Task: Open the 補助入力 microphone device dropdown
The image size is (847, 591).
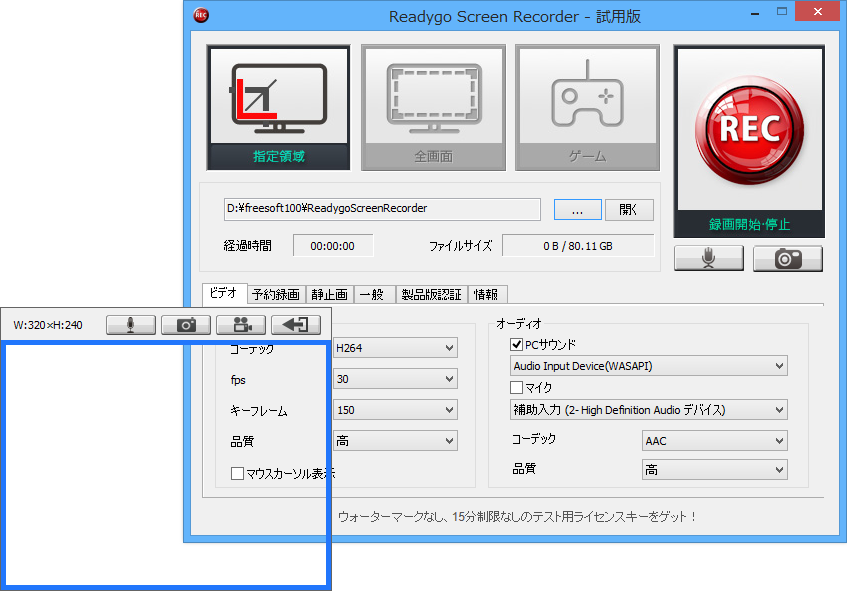Action: [x=649, y=410]
